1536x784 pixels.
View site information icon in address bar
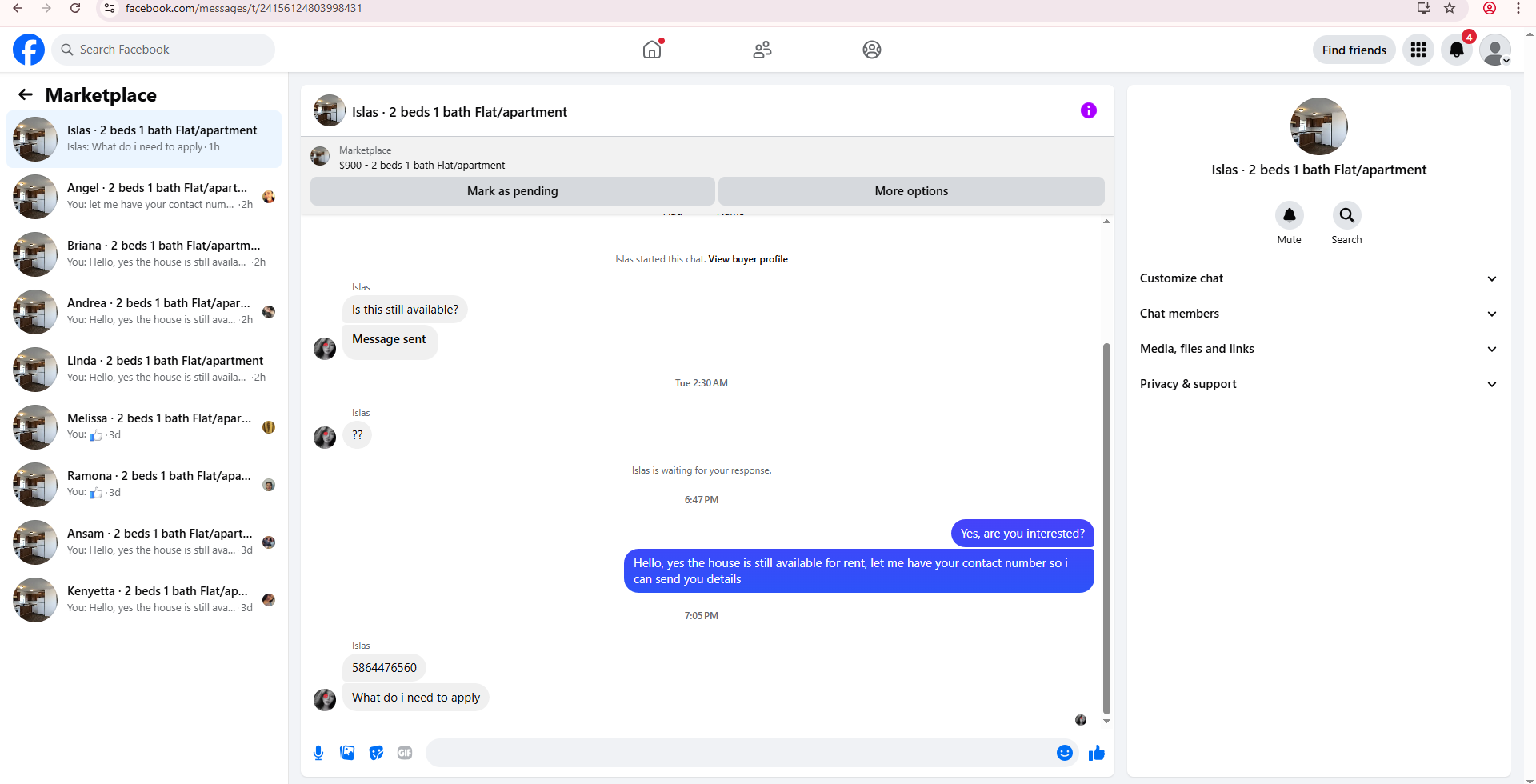point(110,8)
